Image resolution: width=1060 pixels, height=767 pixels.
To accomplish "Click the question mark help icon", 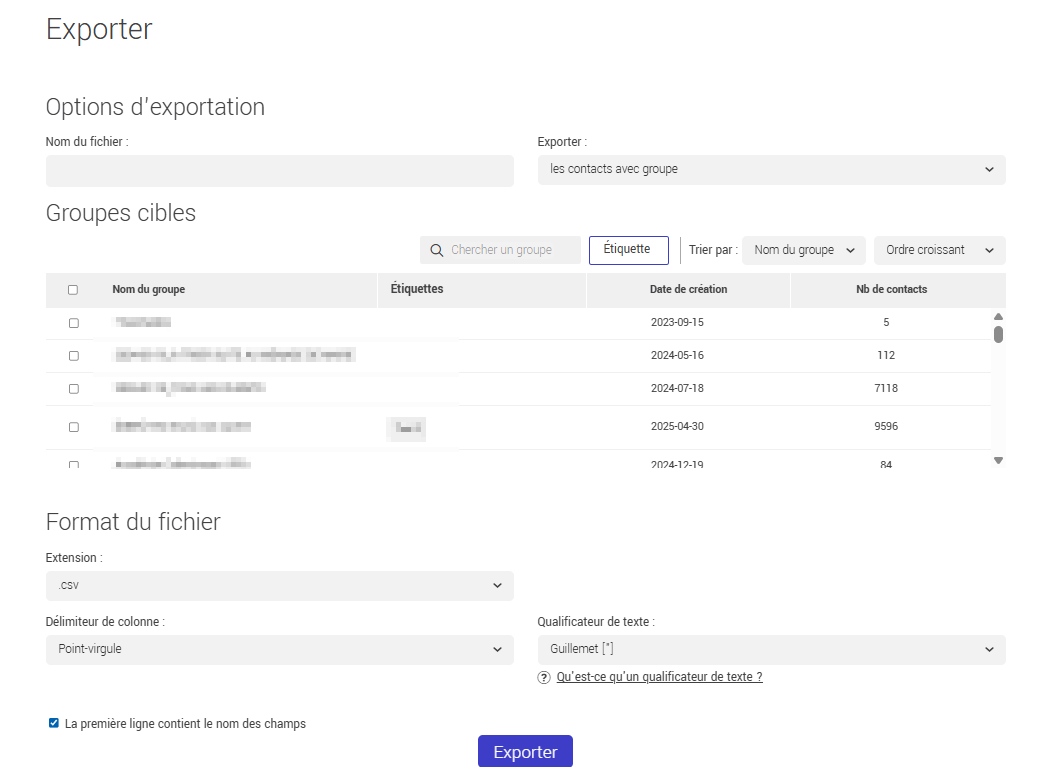I will [542, 677].
